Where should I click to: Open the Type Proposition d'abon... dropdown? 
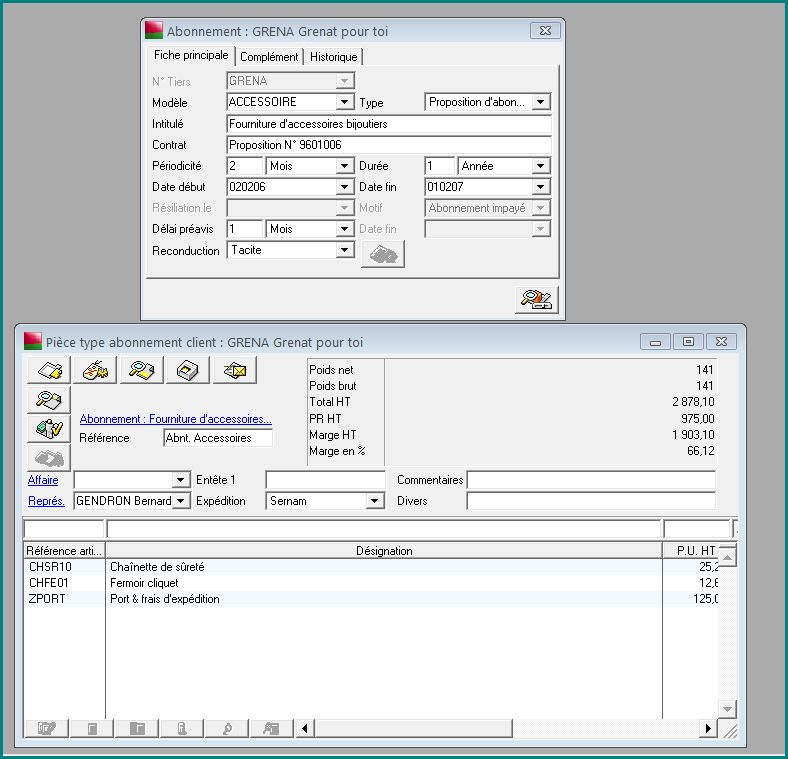541,102
